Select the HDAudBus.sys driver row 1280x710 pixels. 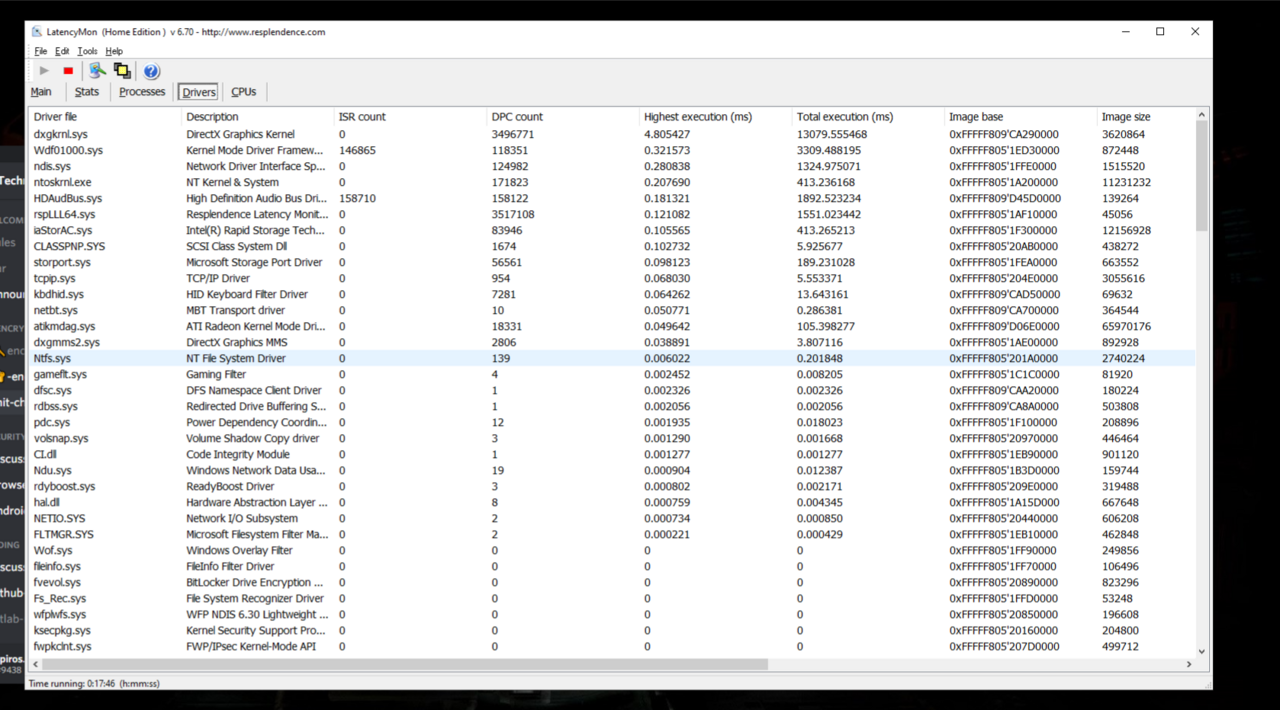(612, 198)
